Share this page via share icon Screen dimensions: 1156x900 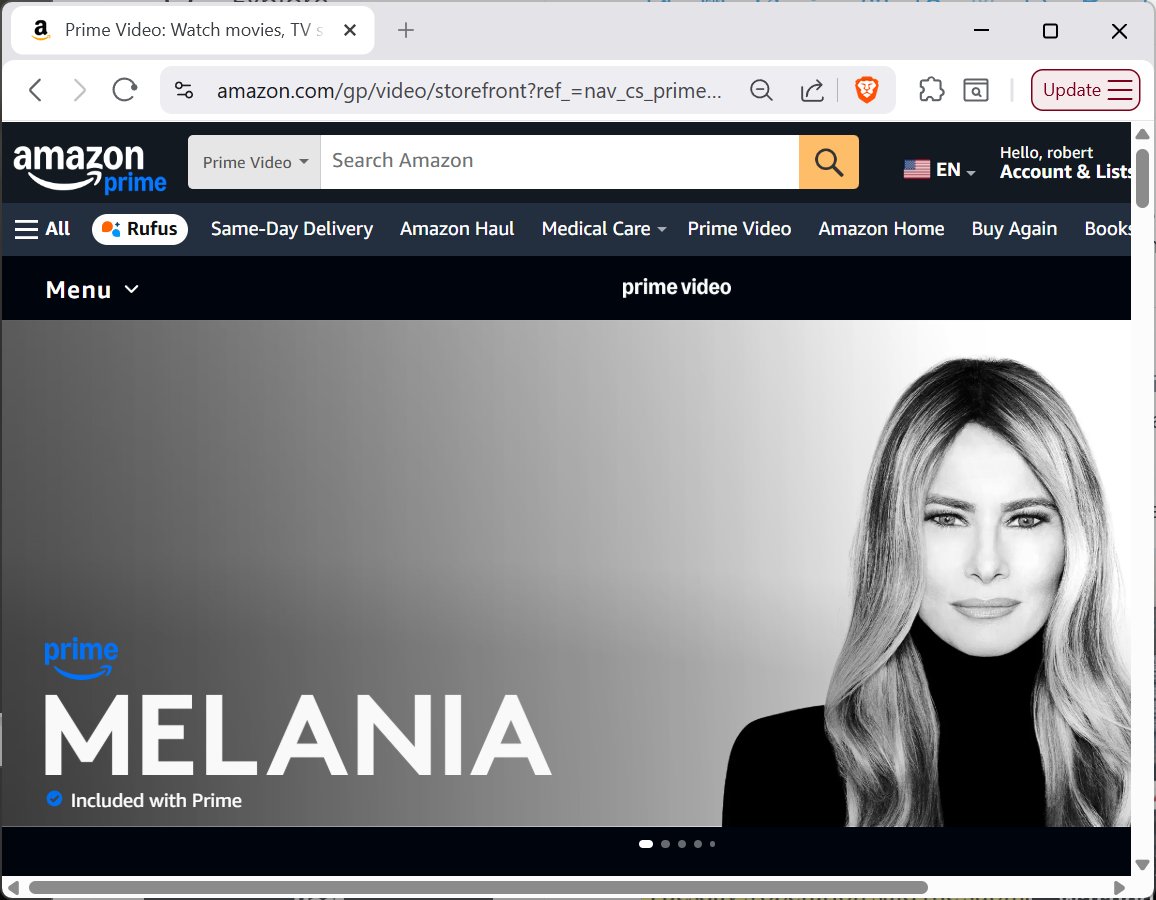point(812,90)
